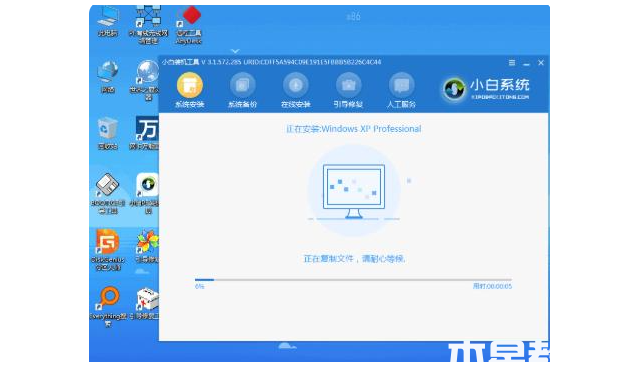This screenshot has height=378, width=643.
Task: Launch the DiskGenius partition tool icon
Action: [107, 250]
